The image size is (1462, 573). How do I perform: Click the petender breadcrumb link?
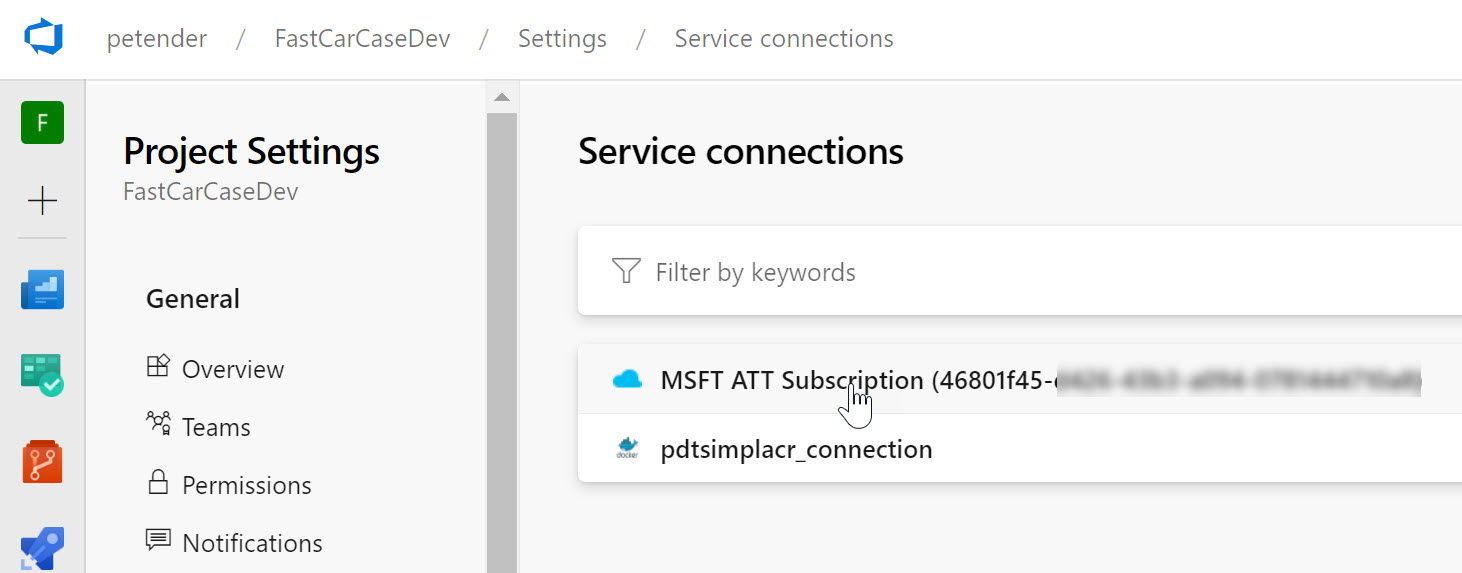[x=157, y=39]
